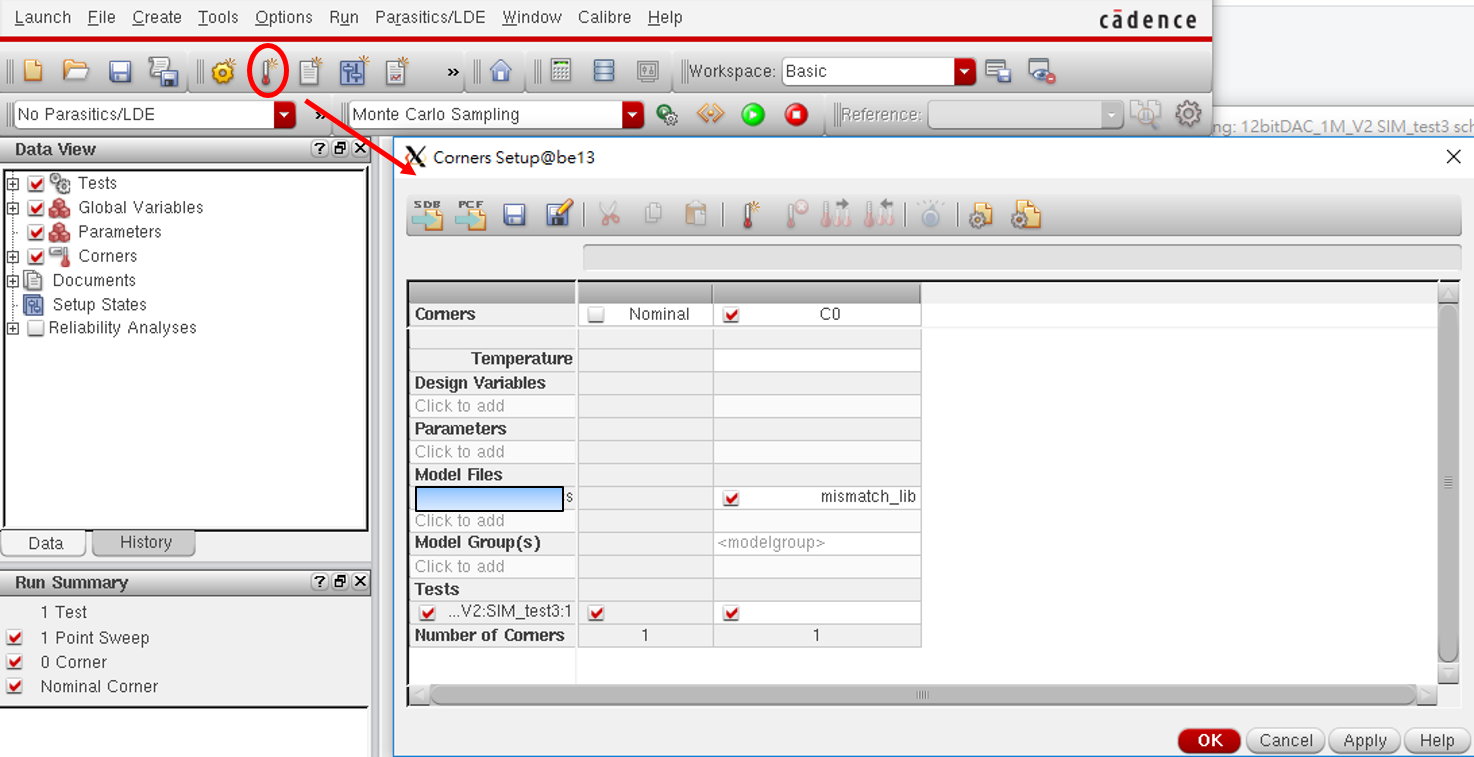
Task: Save corners with the Corners Setup floppy icon
Action: [515, 215]
